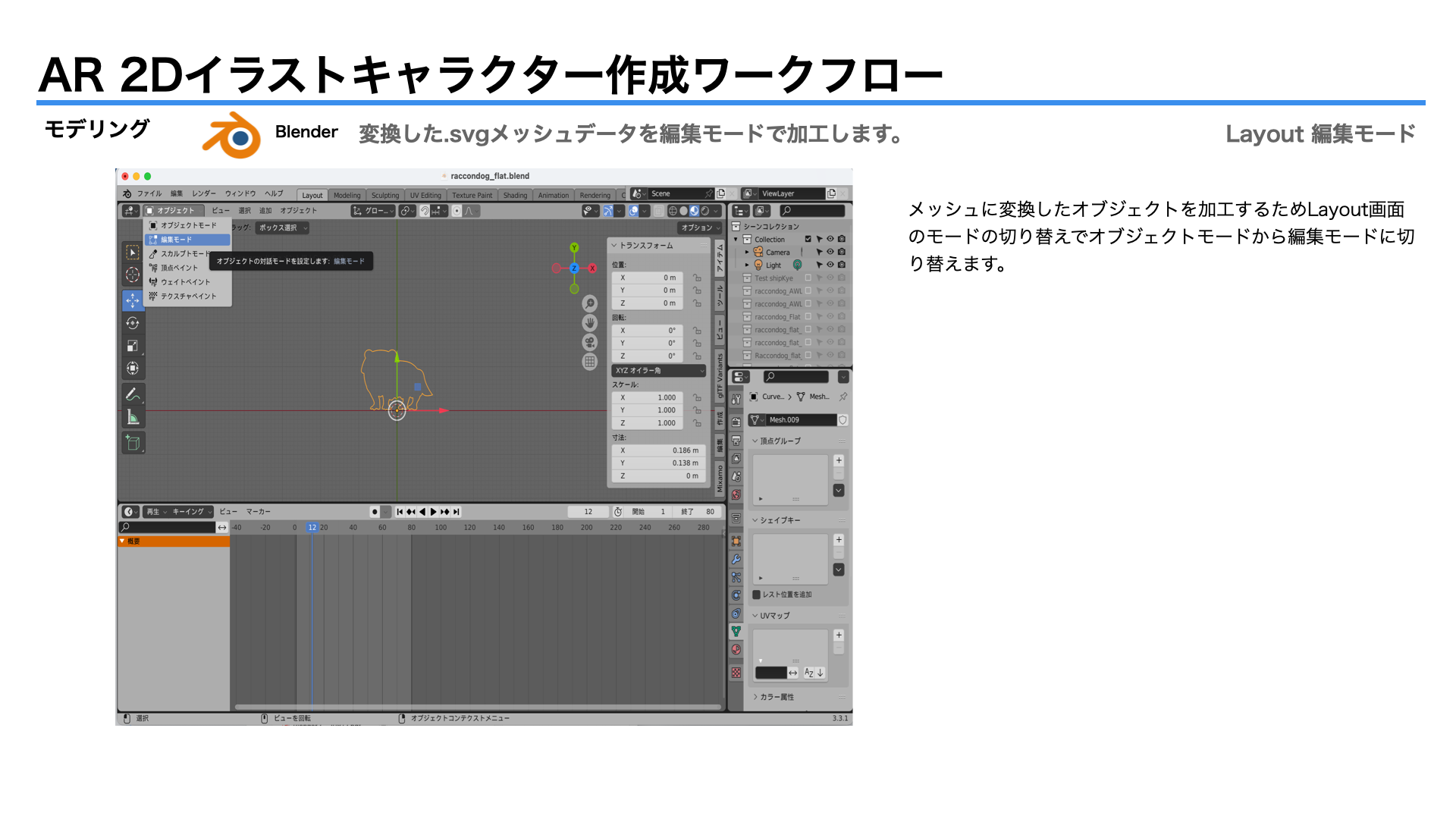Disable Light in renders camera icon
The image size is (1456, 819).
(x=842, y=265)
